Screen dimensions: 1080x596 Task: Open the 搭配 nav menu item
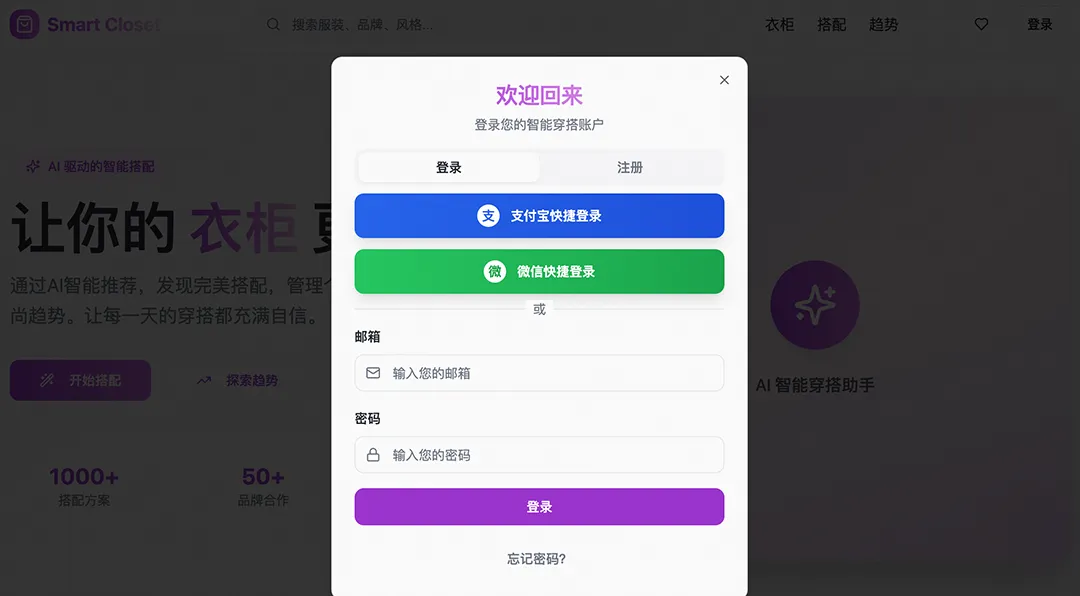(x=831, y=25)
